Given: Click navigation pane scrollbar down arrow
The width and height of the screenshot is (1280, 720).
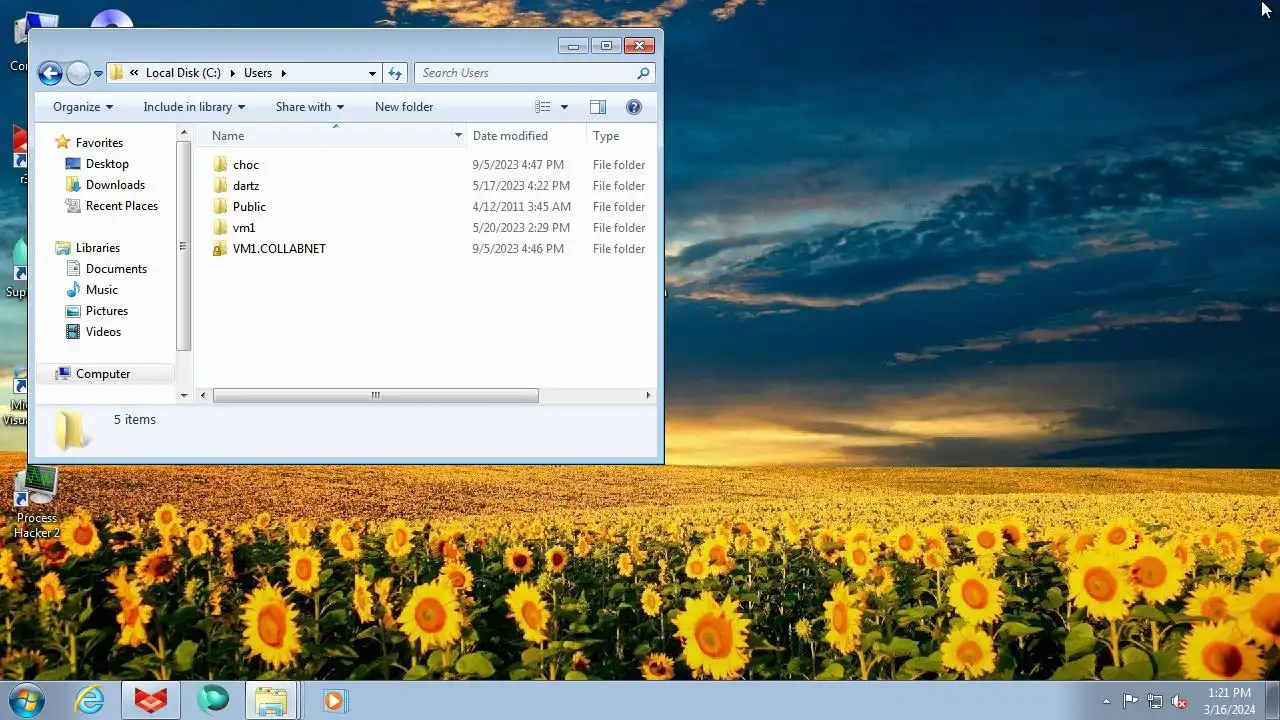Looking at the screenshot, I should 184,395.
